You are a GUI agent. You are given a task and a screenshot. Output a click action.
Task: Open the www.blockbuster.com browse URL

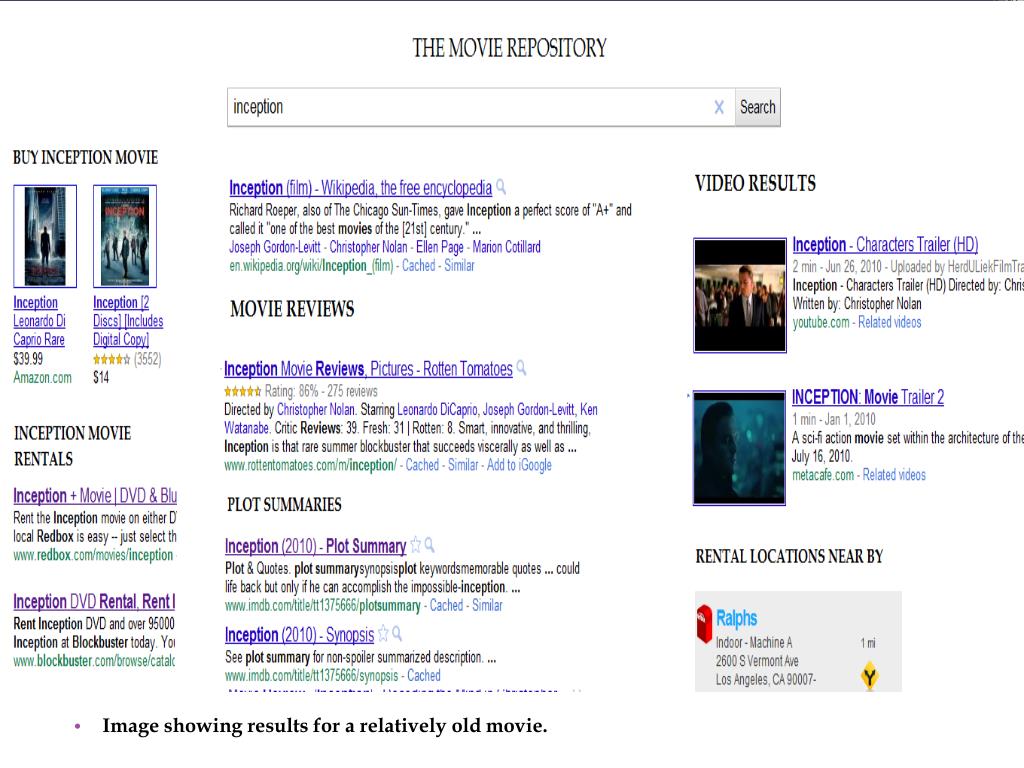click(x=95, y=661)
